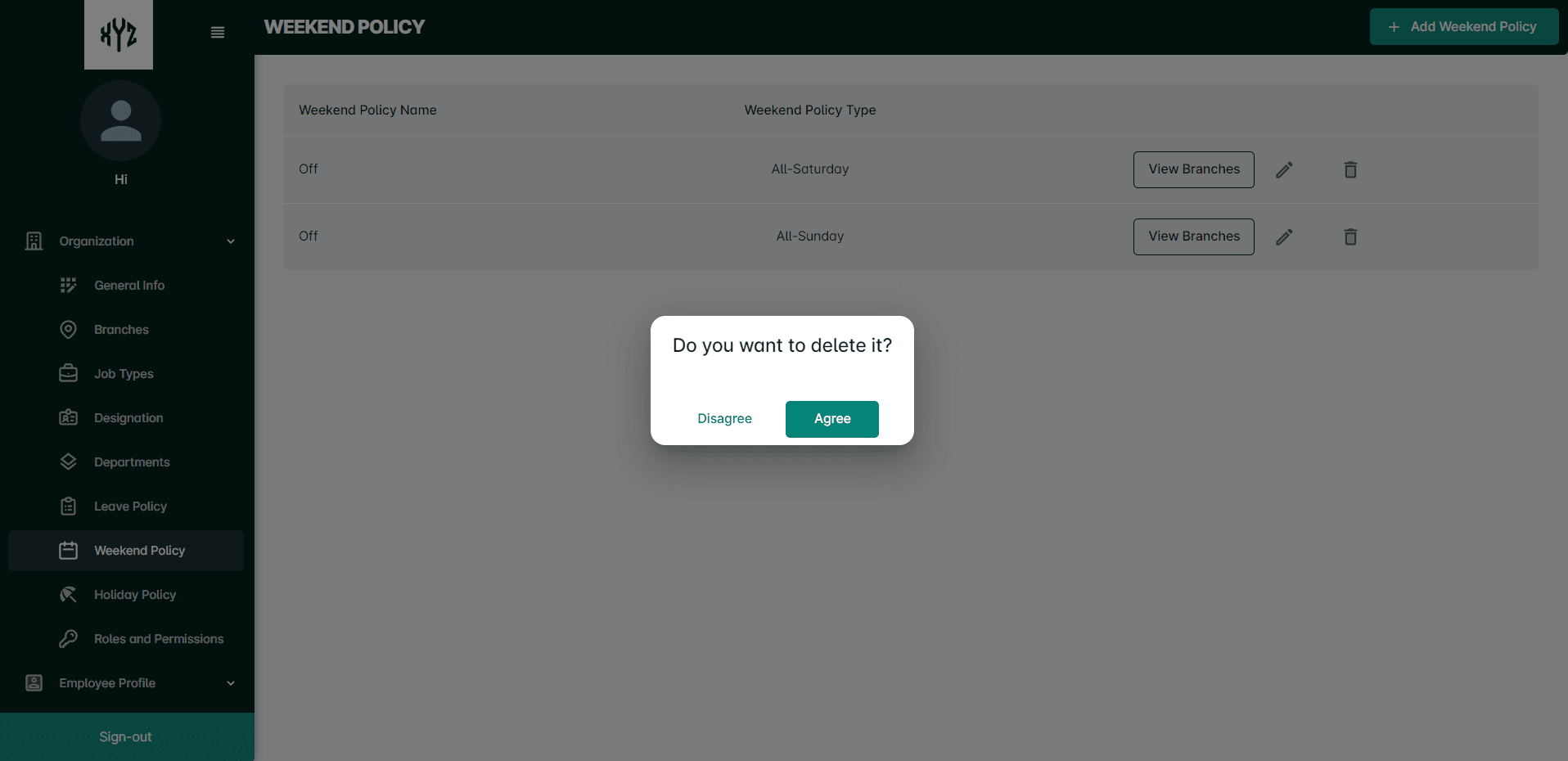Confirm deletion with Agree button
The width and height of the screenshot is (1568, 761).
click(x=831, y=419)
